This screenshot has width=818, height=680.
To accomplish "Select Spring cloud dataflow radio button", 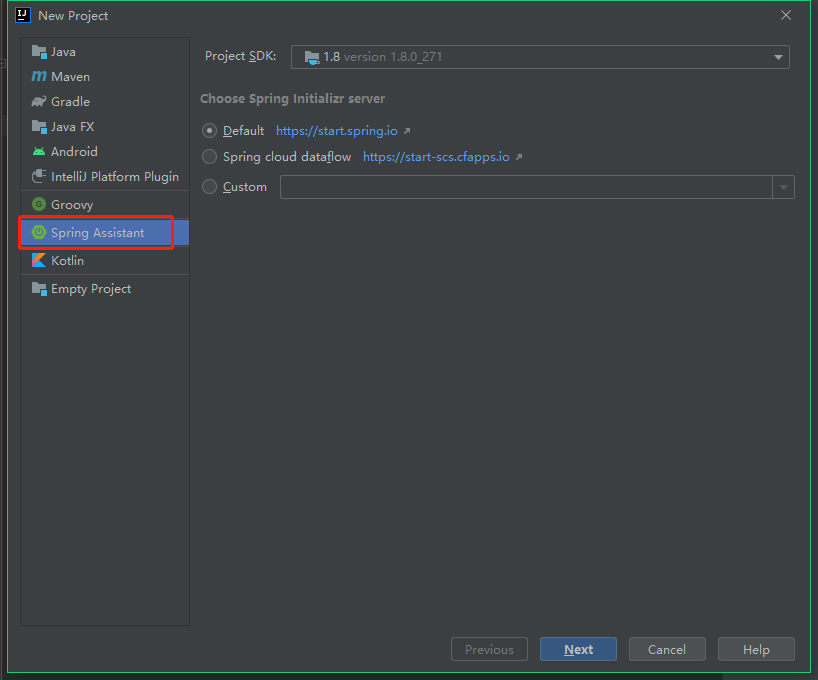I will [209, 157].
